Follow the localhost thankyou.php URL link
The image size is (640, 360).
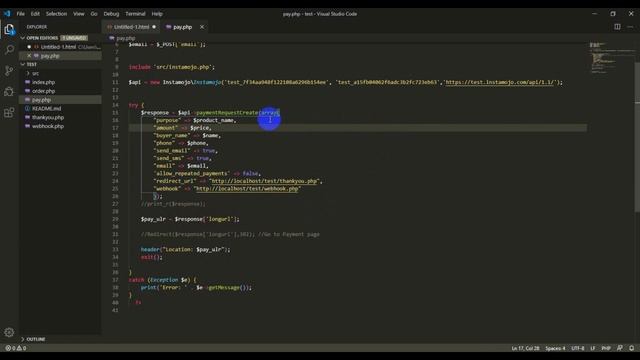pos(264,181)
